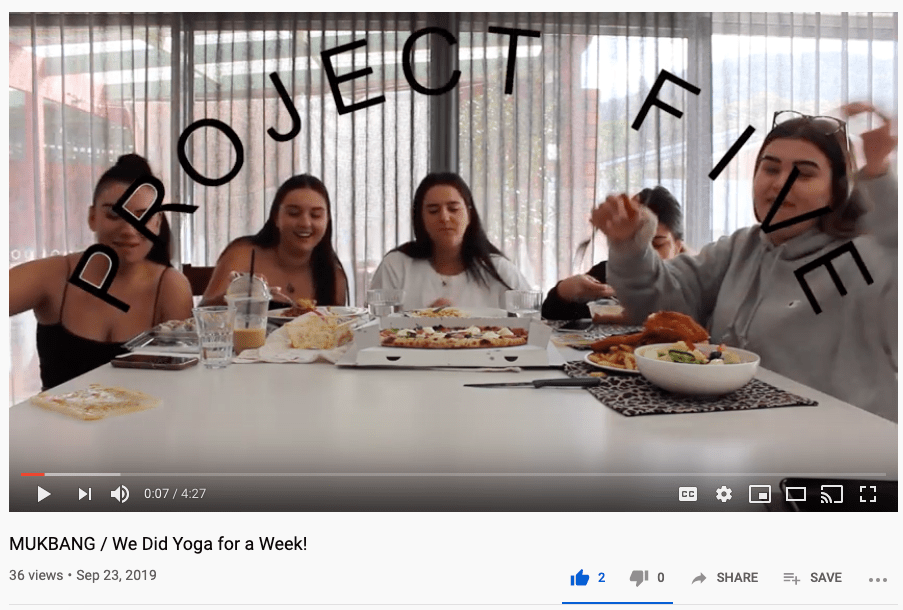Like the video with thumbs up
Screen dimensions: 903x610
[580, 577]
